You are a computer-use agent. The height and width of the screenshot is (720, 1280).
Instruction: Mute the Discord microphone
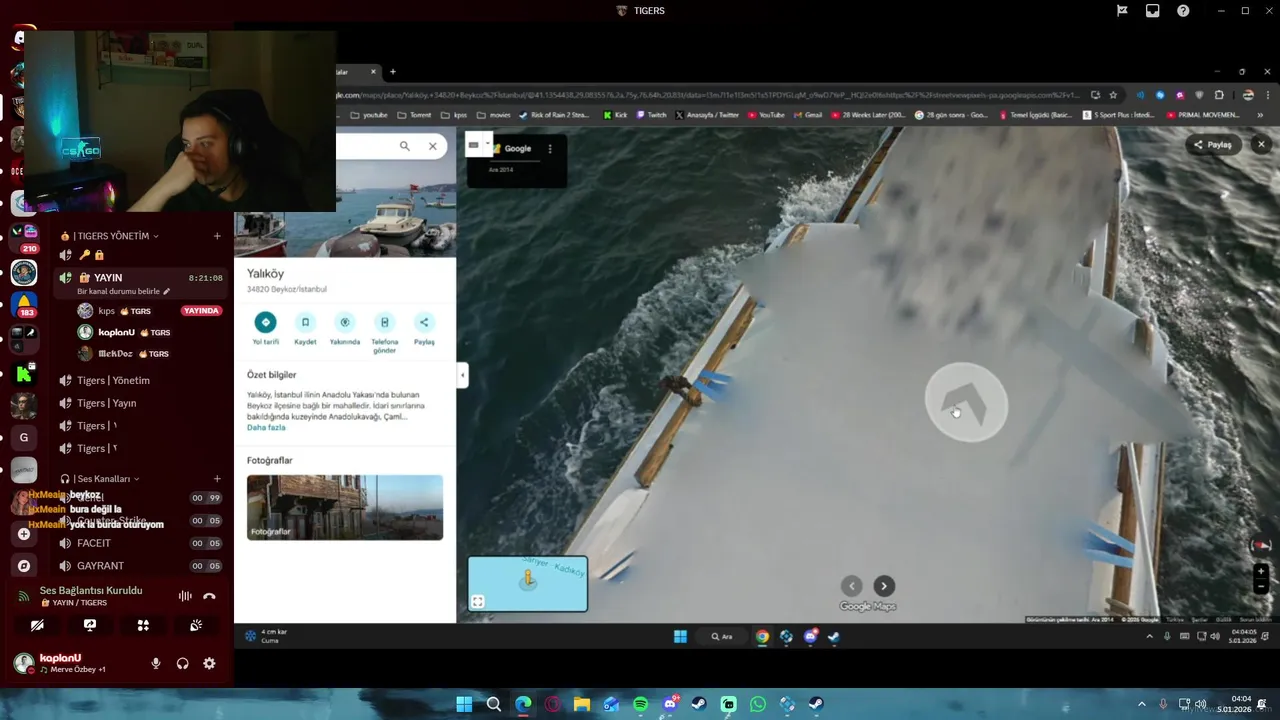point(156,663)
